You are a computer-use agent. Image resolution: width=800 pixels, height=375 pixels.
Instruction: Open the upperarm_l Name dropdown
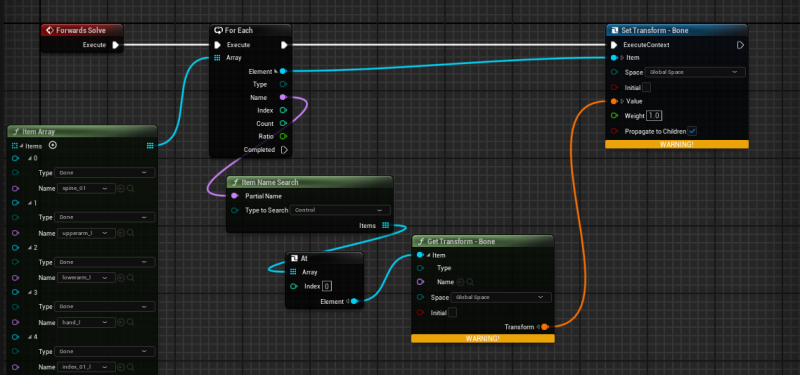click(x=86, y=233)
